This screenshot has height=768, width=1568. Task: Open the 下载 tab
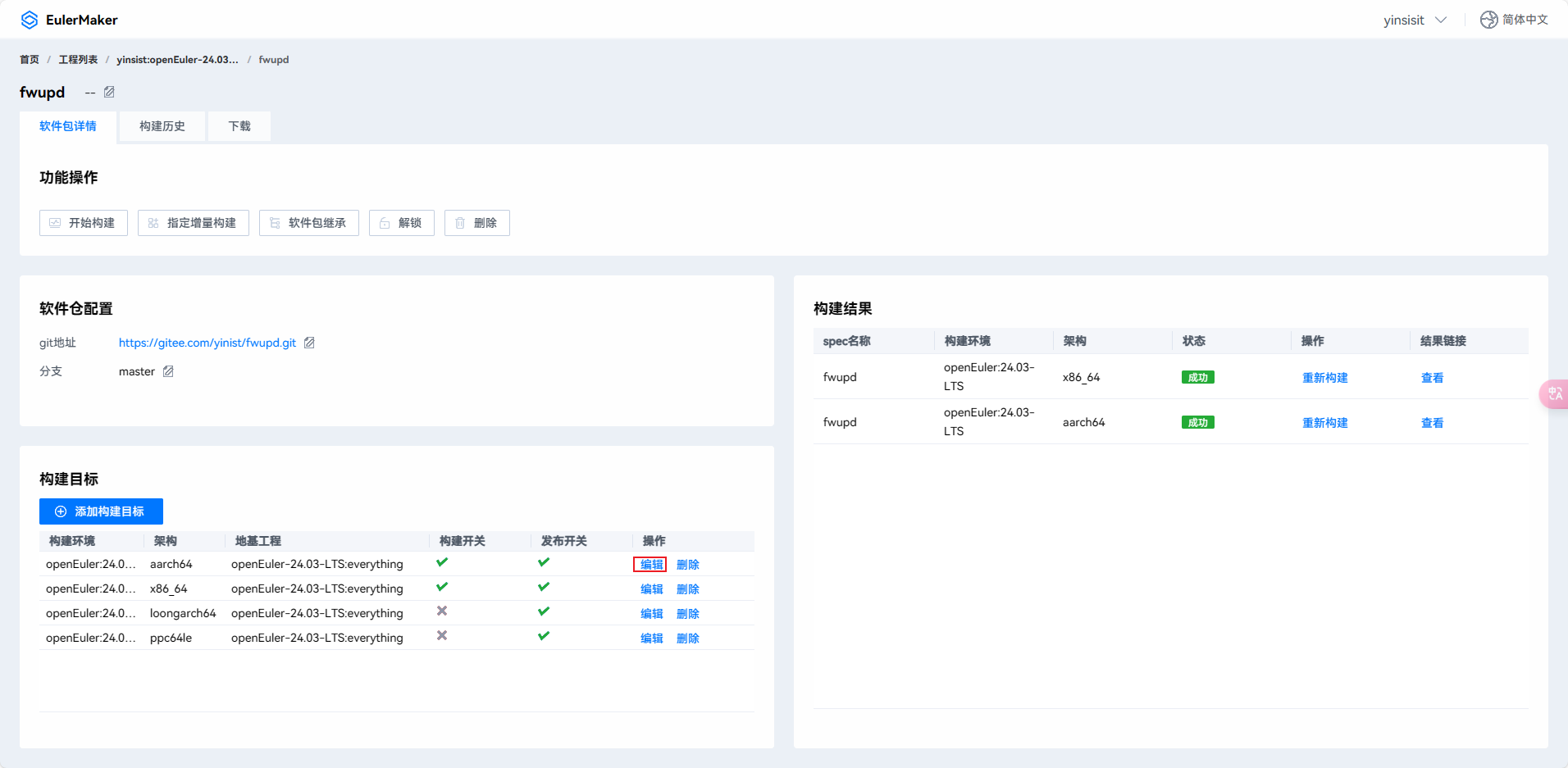coord(239,126)
